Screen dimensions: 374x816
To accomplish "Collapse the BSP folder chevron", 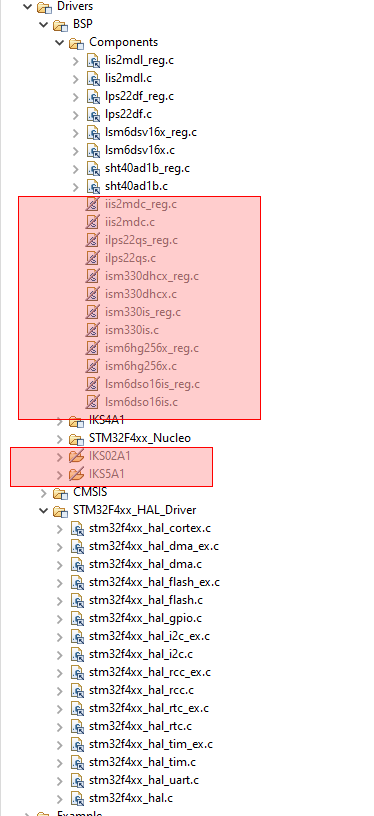I will [44, 25].
